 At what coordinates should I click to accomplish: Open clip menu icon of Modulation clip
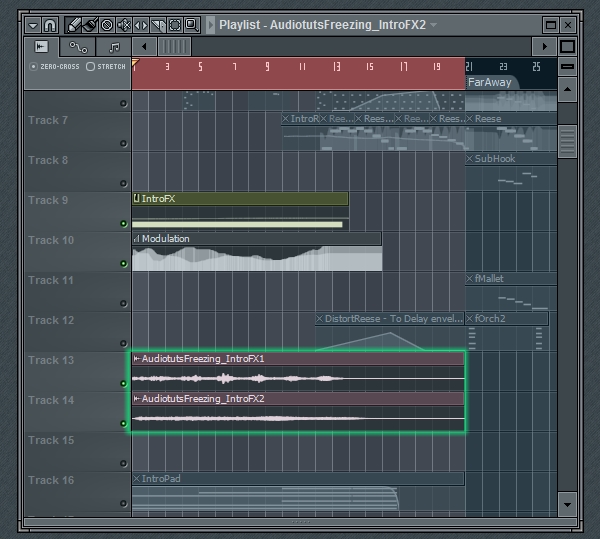click(136, 239)
